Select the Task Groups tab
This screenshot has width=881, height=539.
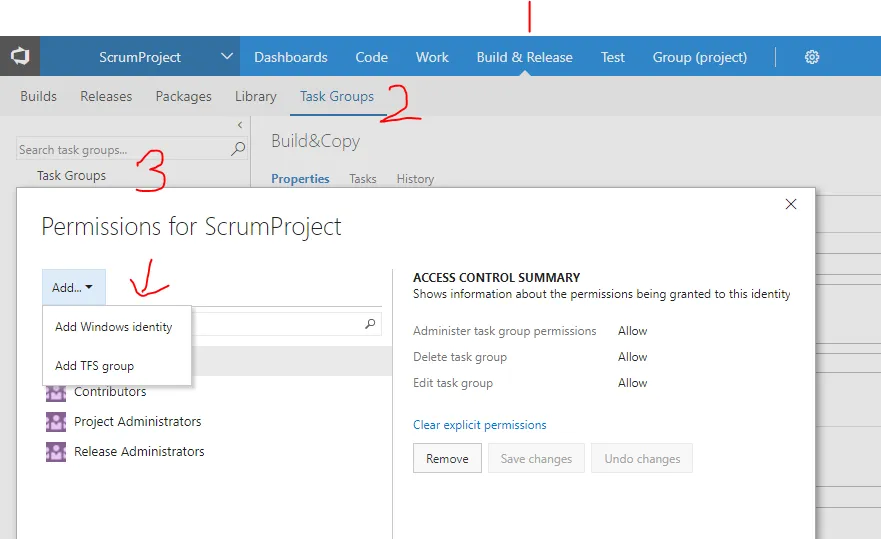click(337, 96)
